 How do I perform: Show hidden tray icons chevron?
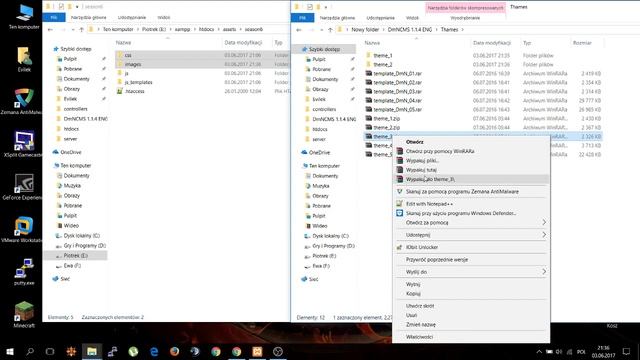[539, 351]
